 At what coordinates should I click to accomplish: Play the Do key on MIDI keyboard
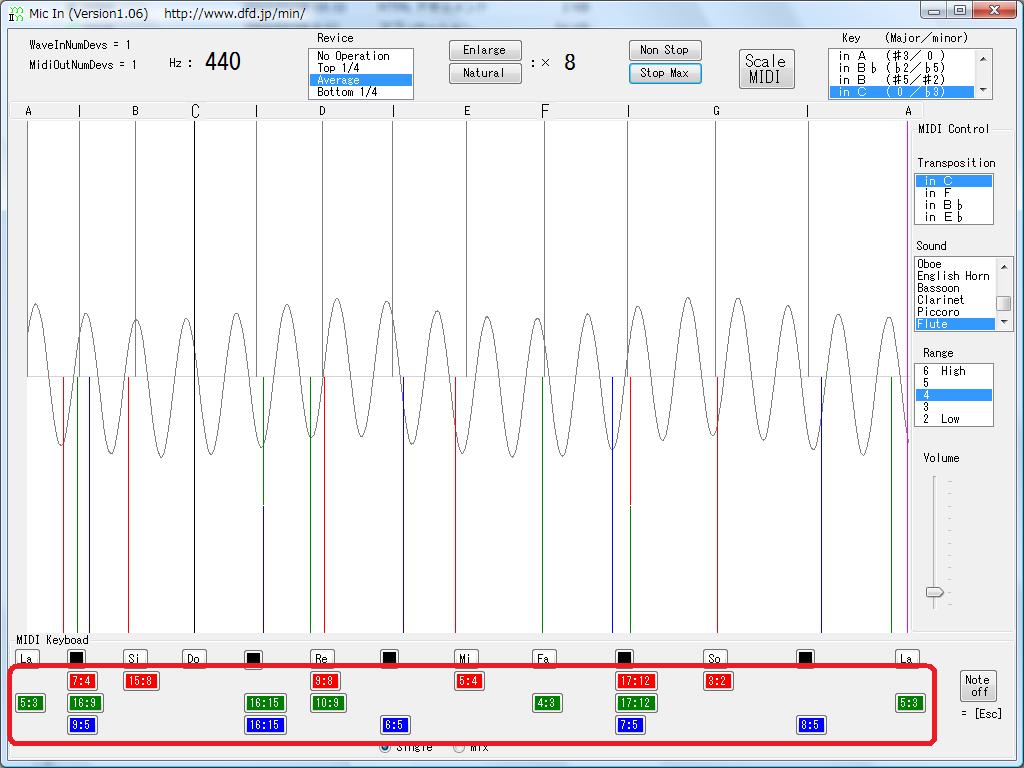(193, 658)
